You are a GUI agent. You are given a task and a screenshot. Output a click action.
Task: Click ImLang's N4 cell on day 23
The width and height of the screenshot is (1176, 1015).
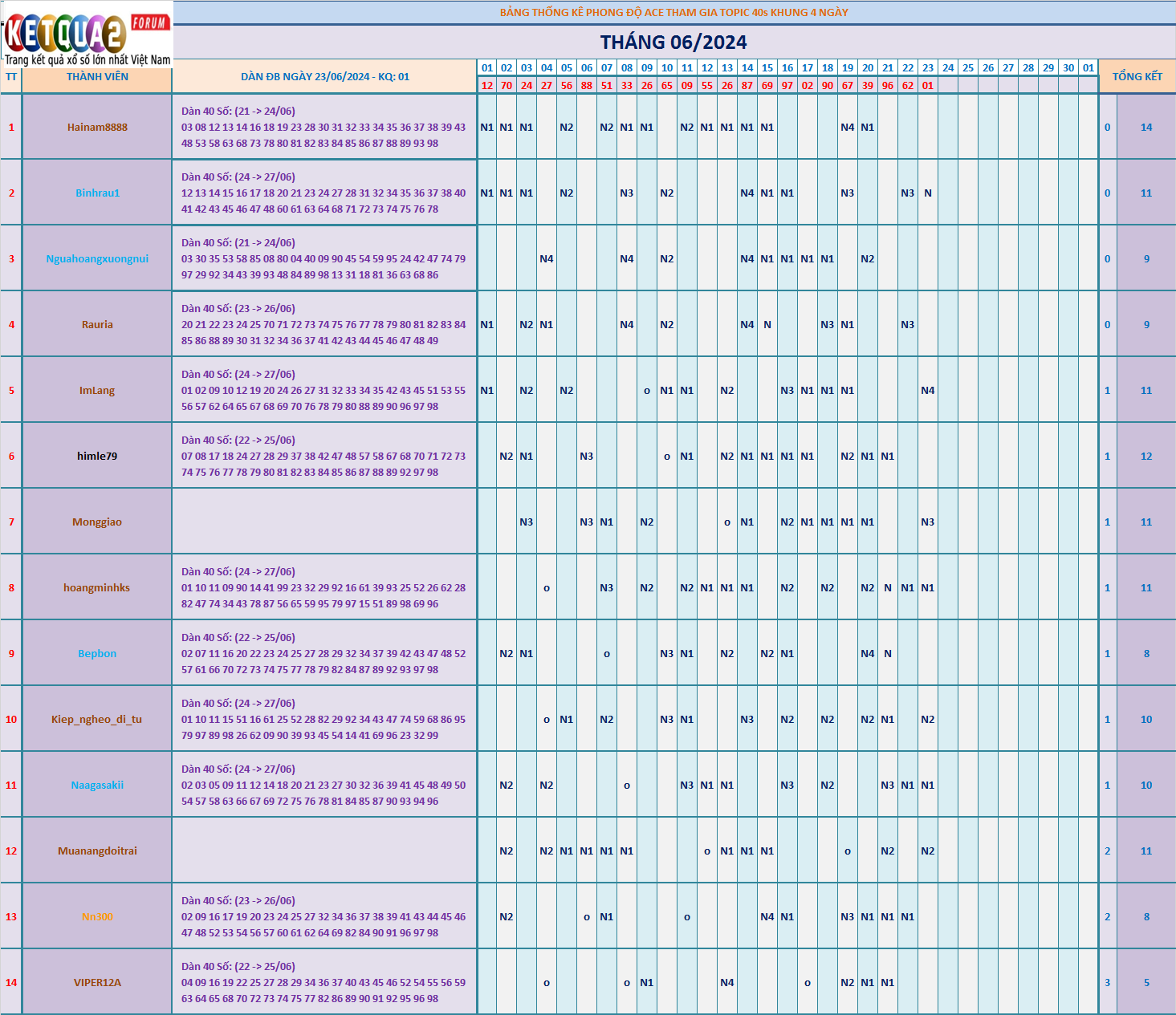pyautogui.click(x=928, y=390)
